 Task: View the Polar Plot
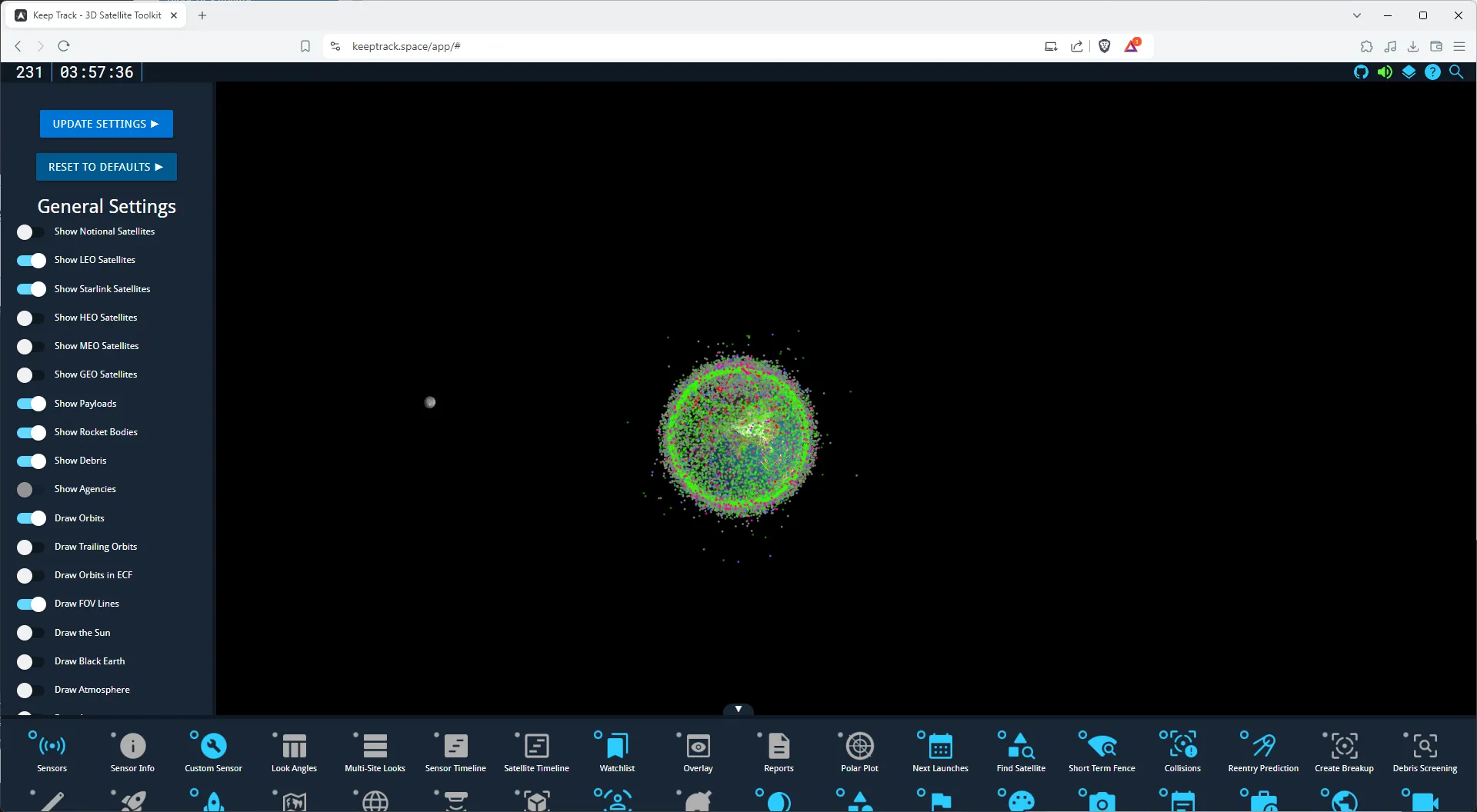(x=859, y=751)
